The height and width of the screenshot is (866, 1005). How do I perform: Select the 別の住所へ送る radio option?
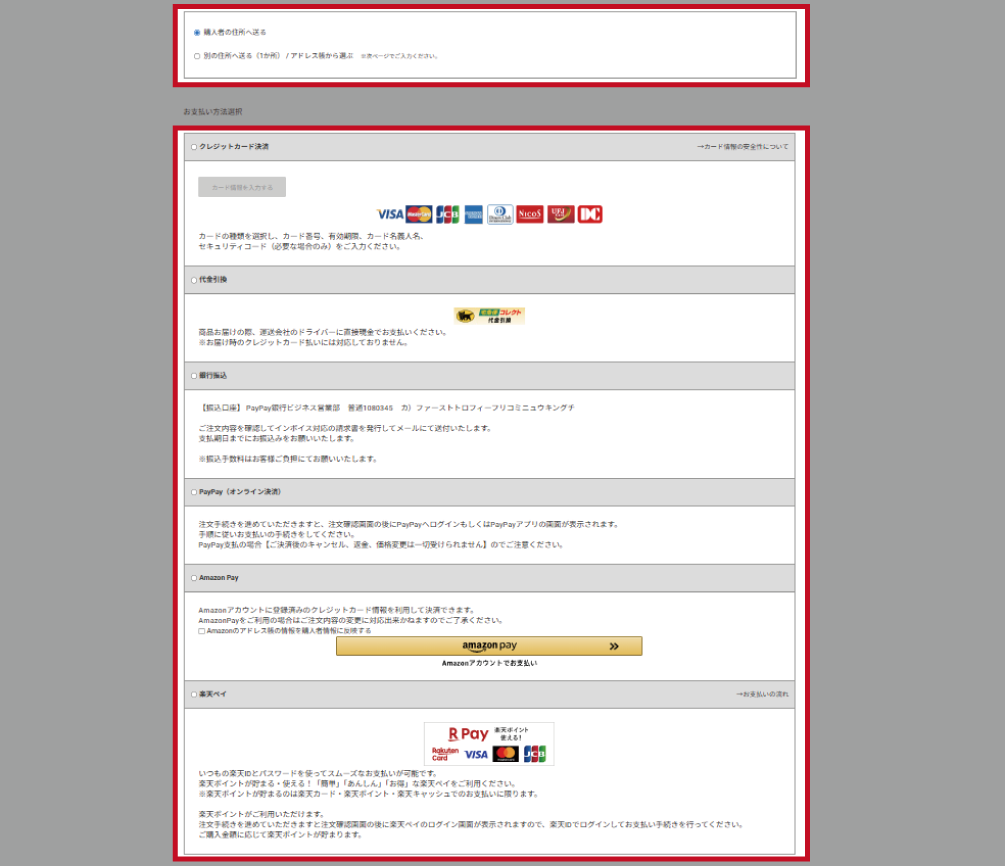point(197,56)
